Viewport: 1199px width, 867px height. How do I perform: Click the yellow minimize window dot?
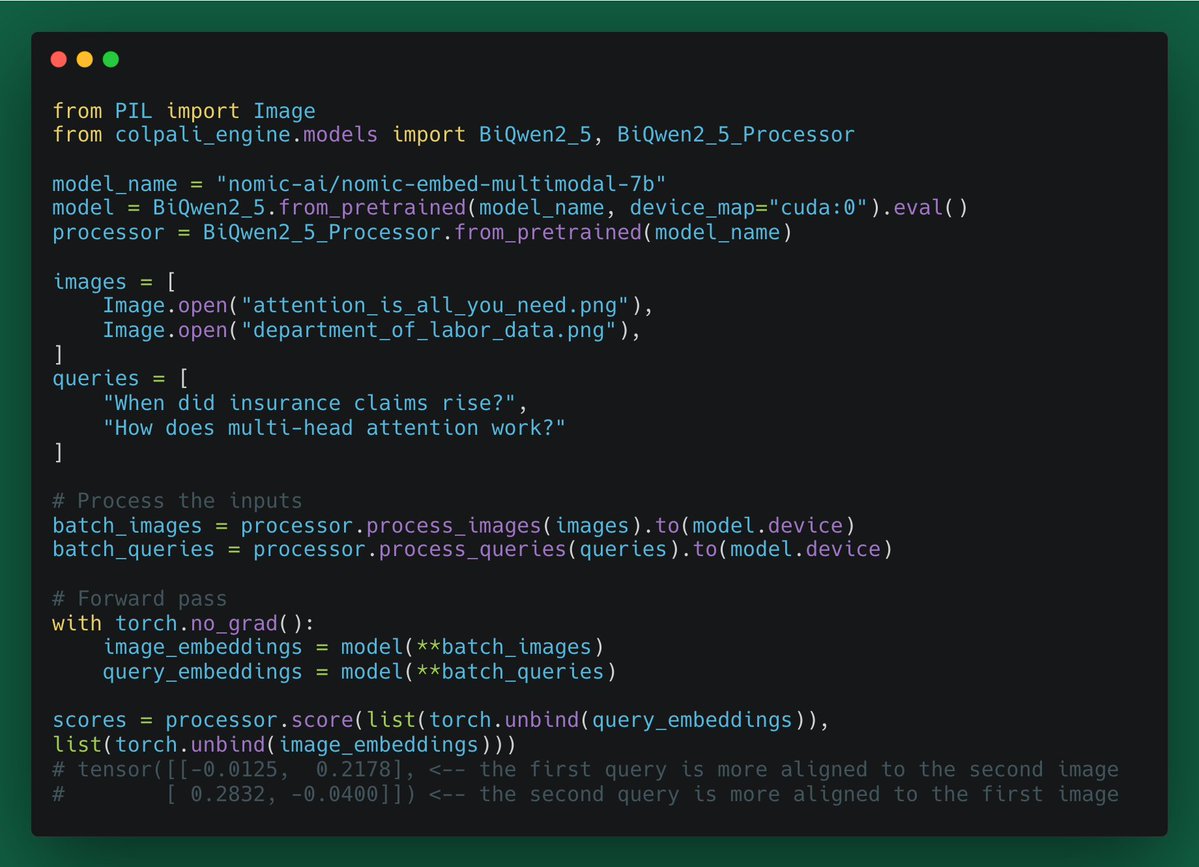[x=85, y=60]
